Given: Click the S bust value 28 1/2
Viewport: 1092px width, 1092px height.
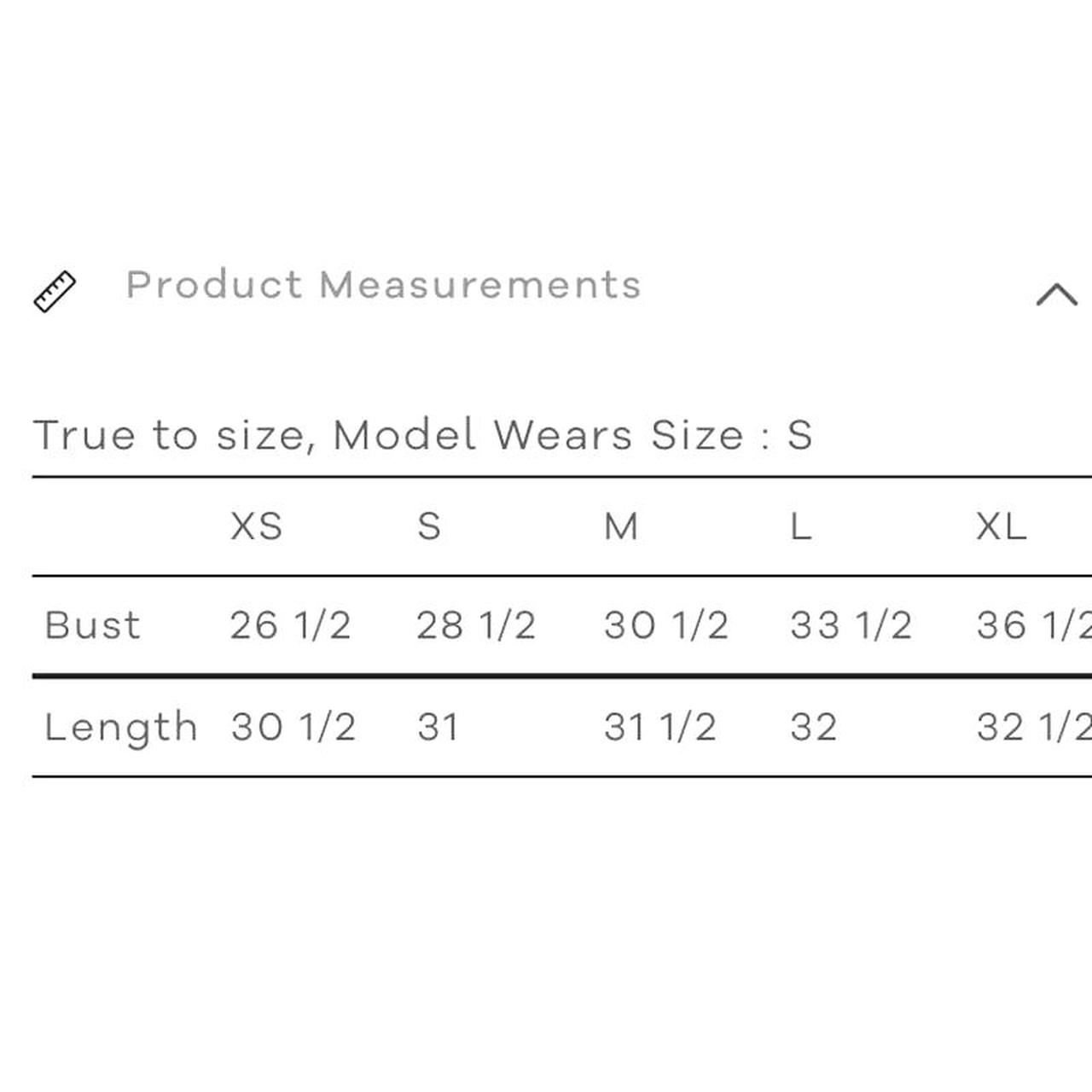Looking at the screenshot, I should click(476, 625).
